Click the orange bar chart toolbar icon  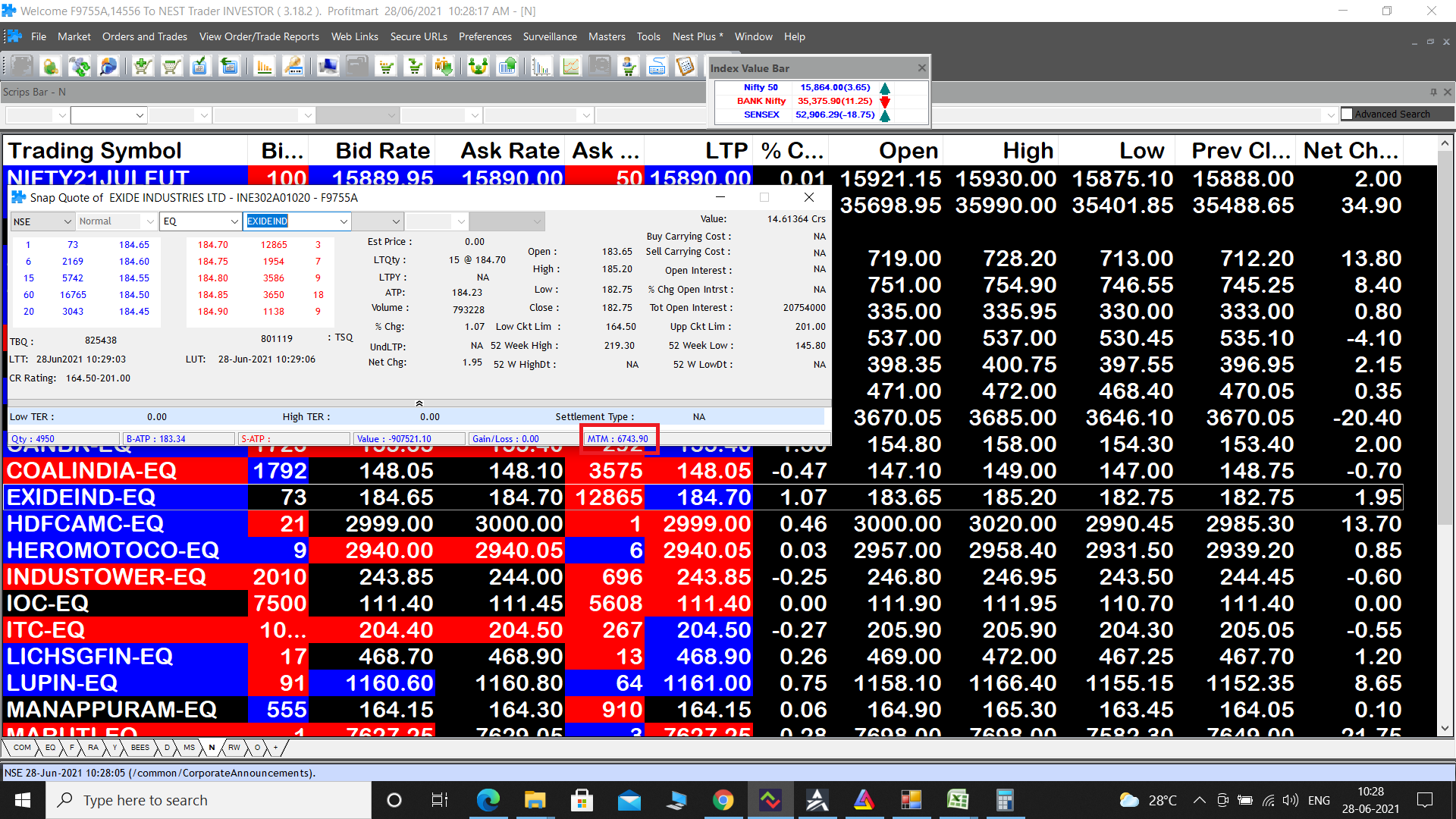(264, 67)
